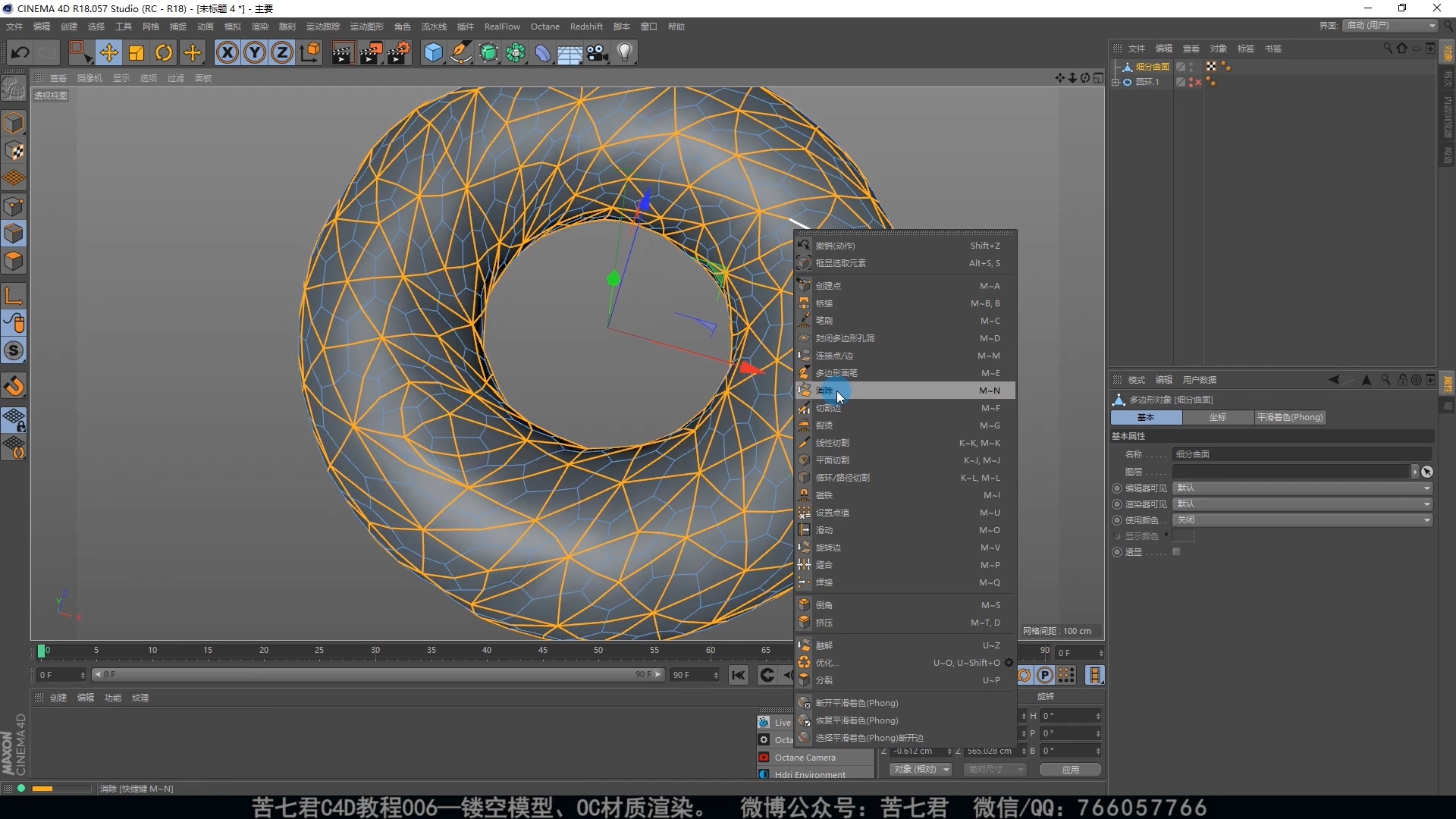This screenshot has width=1456, height=819.
Task: Add a Floor environment object
Action: tap(570, 53)
